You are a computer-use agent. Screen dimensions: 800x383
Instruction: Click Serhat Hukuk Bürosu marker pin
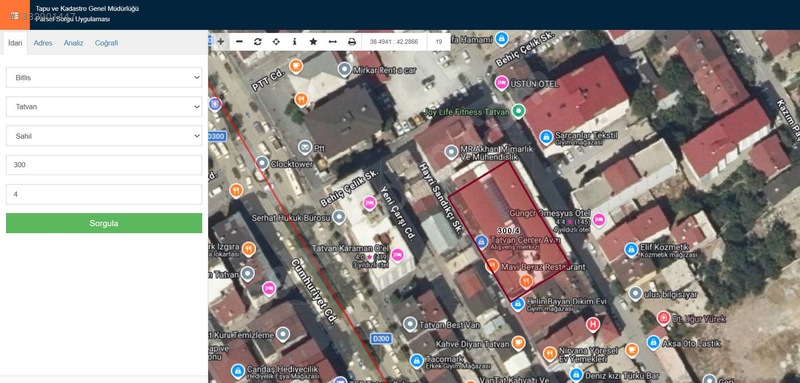339,218
